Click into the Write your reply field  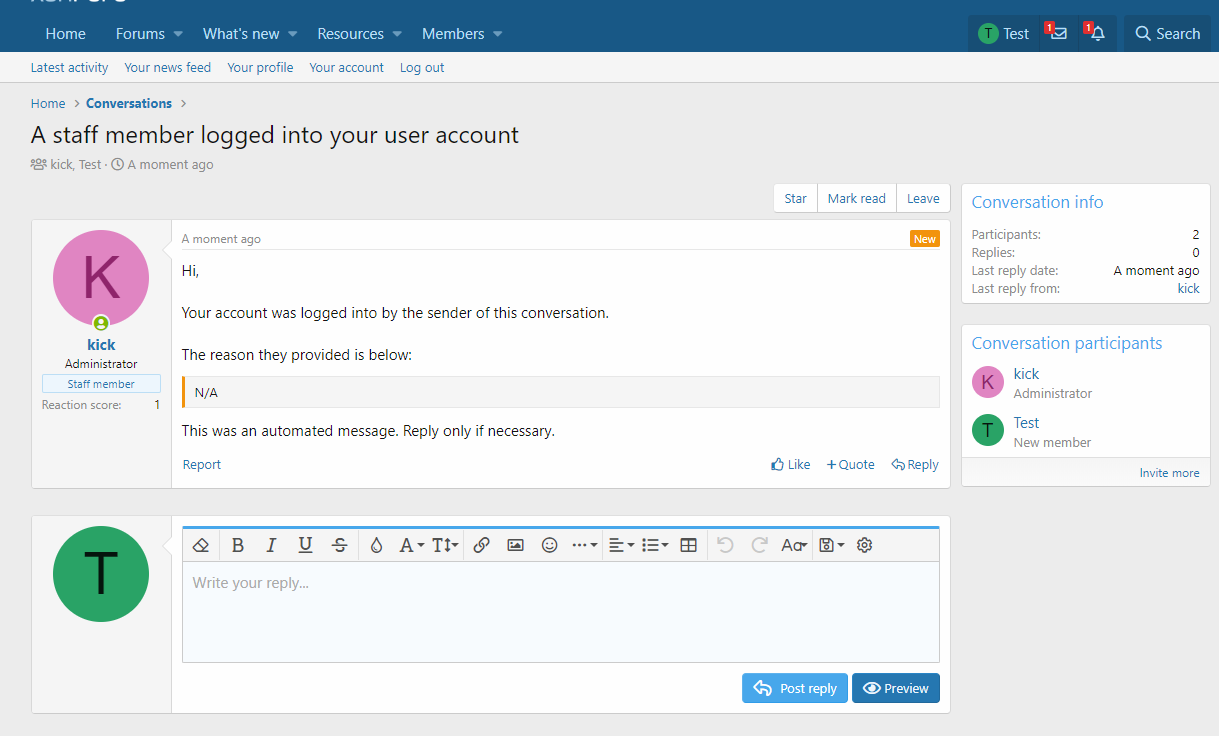tap(560, 610)
